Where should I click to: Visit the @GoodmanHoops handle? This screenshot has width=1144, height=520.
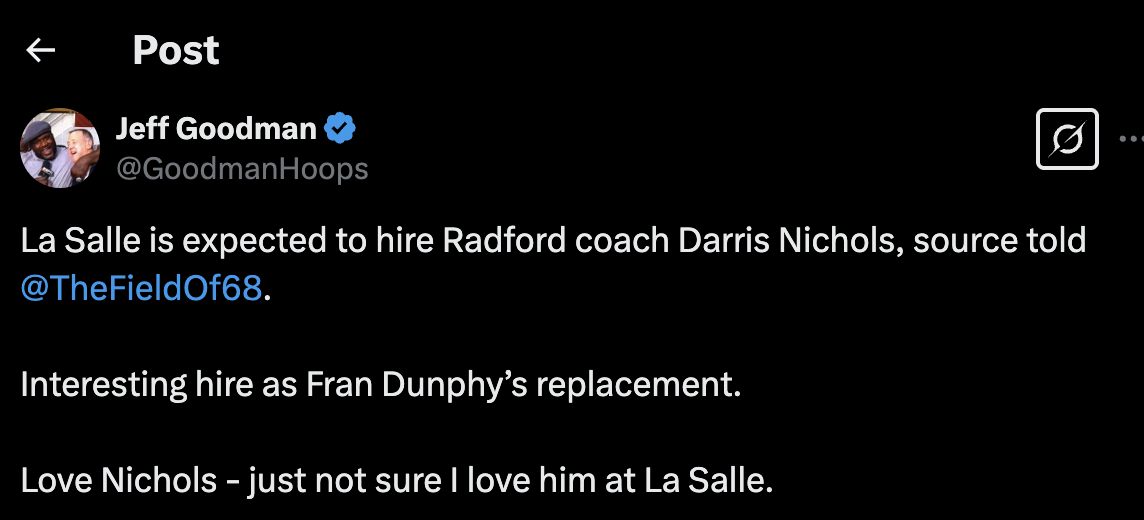(x=242, y=169)
